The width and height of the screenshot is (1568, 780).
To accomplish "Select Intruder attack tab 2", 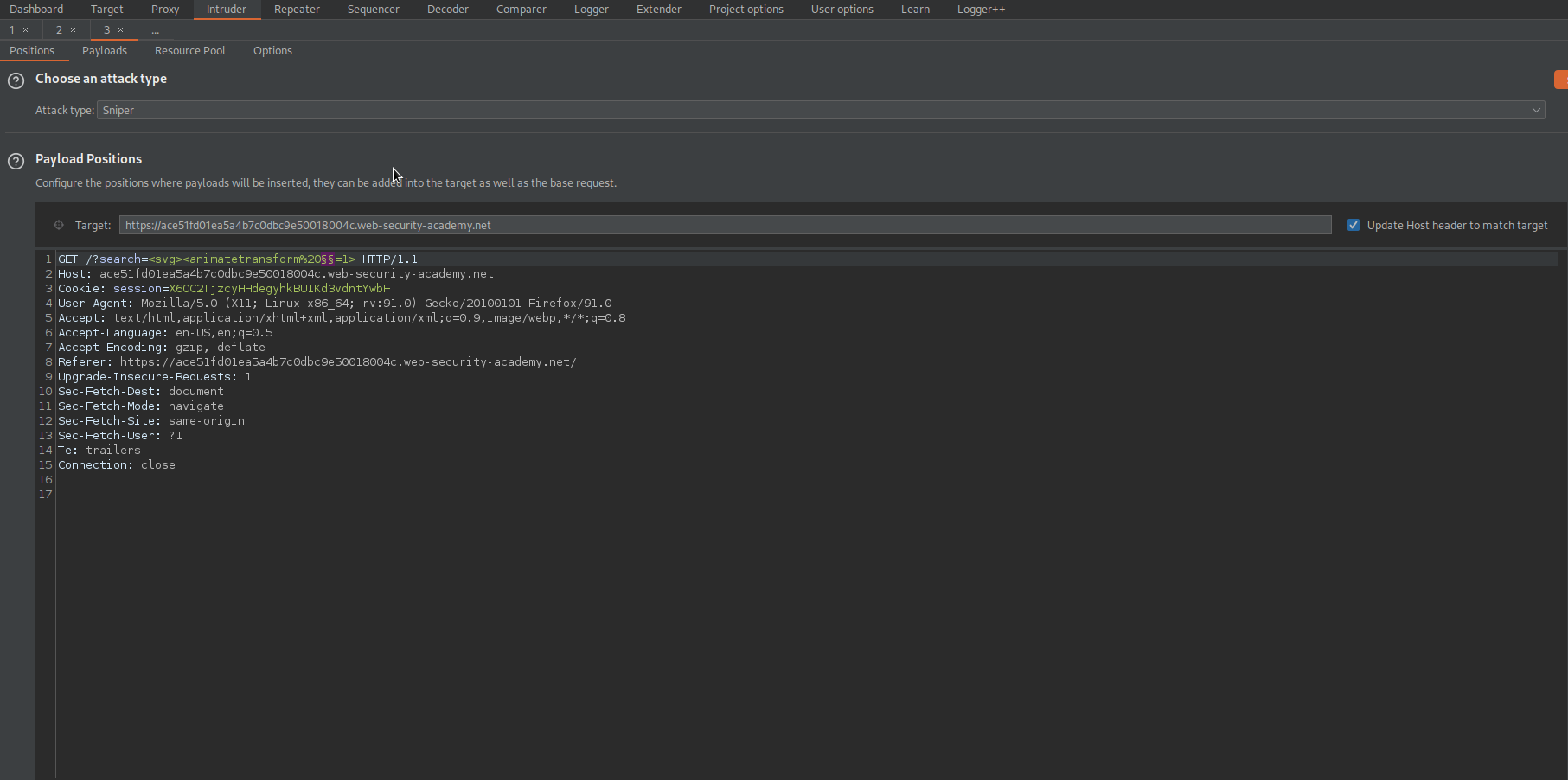I will pyautogui.click(x=59, y=30).
